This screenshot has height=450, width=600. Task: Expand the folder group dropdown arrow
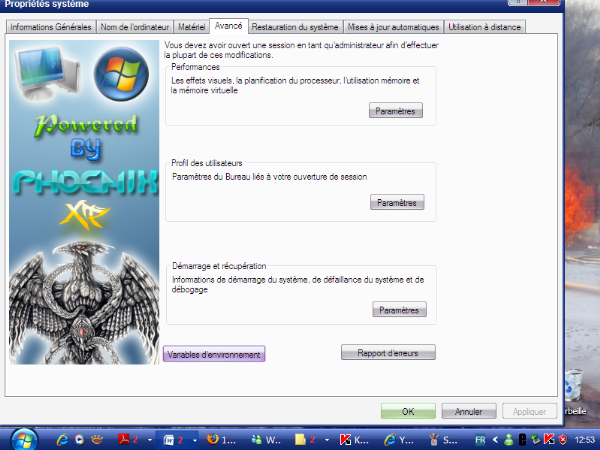[326, 440]
